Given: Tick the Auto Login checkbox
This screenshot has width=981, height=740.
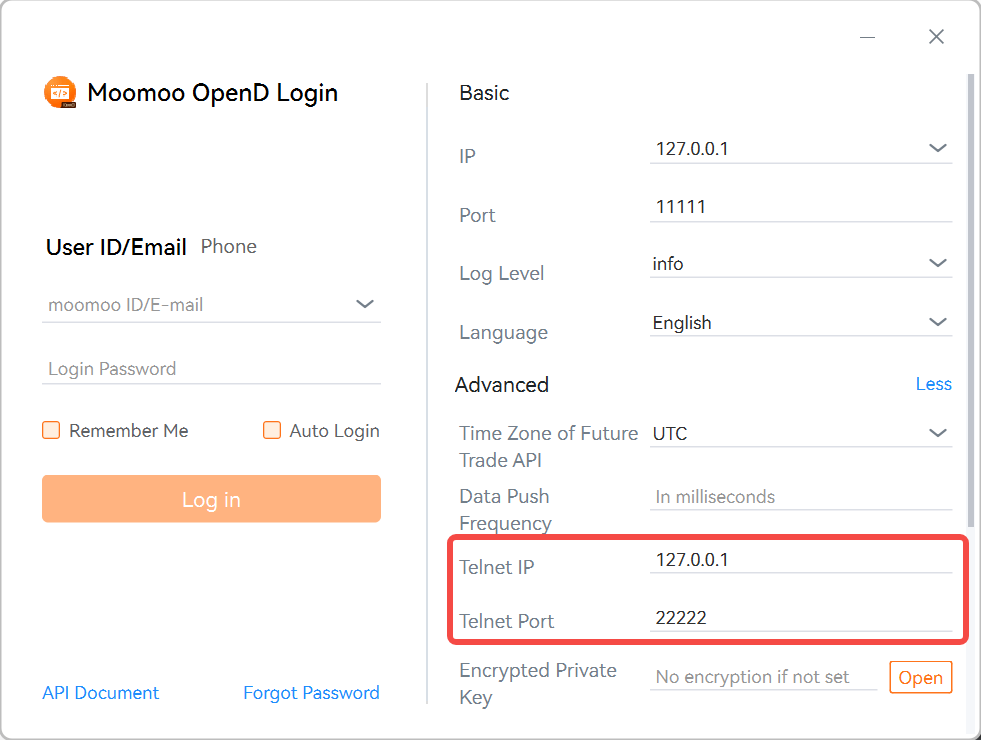Looking at the screenshot, I should tap(272, 430).
